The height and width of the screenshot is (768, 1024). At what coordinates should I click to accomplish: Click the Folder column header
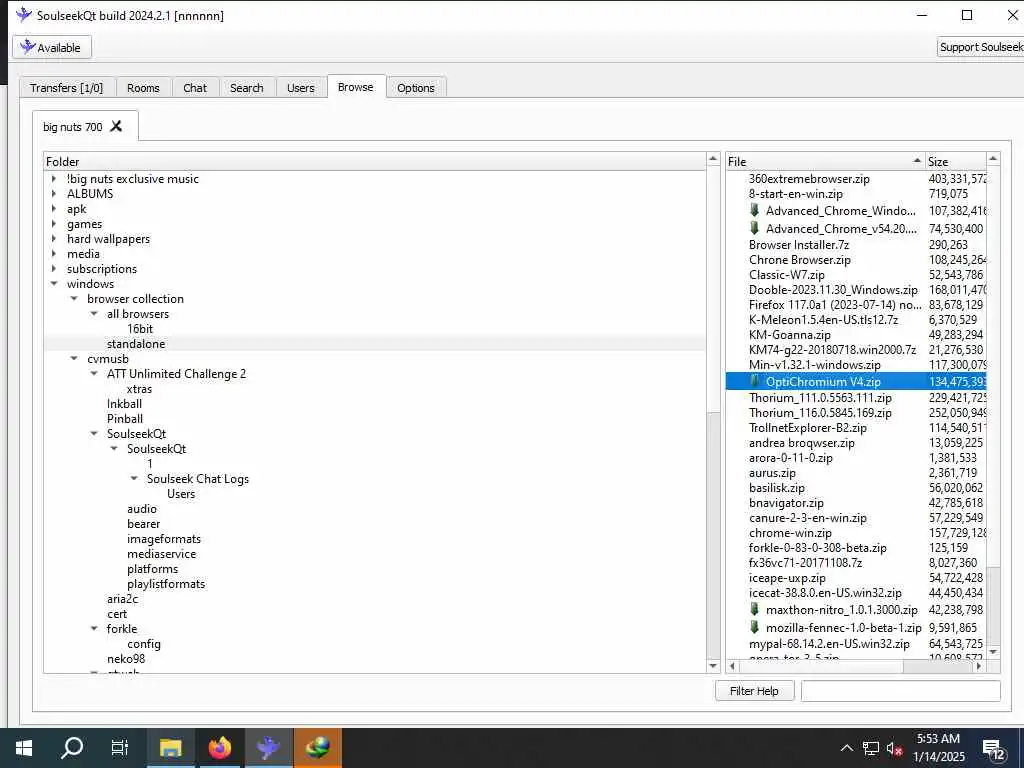click(375, 161)
